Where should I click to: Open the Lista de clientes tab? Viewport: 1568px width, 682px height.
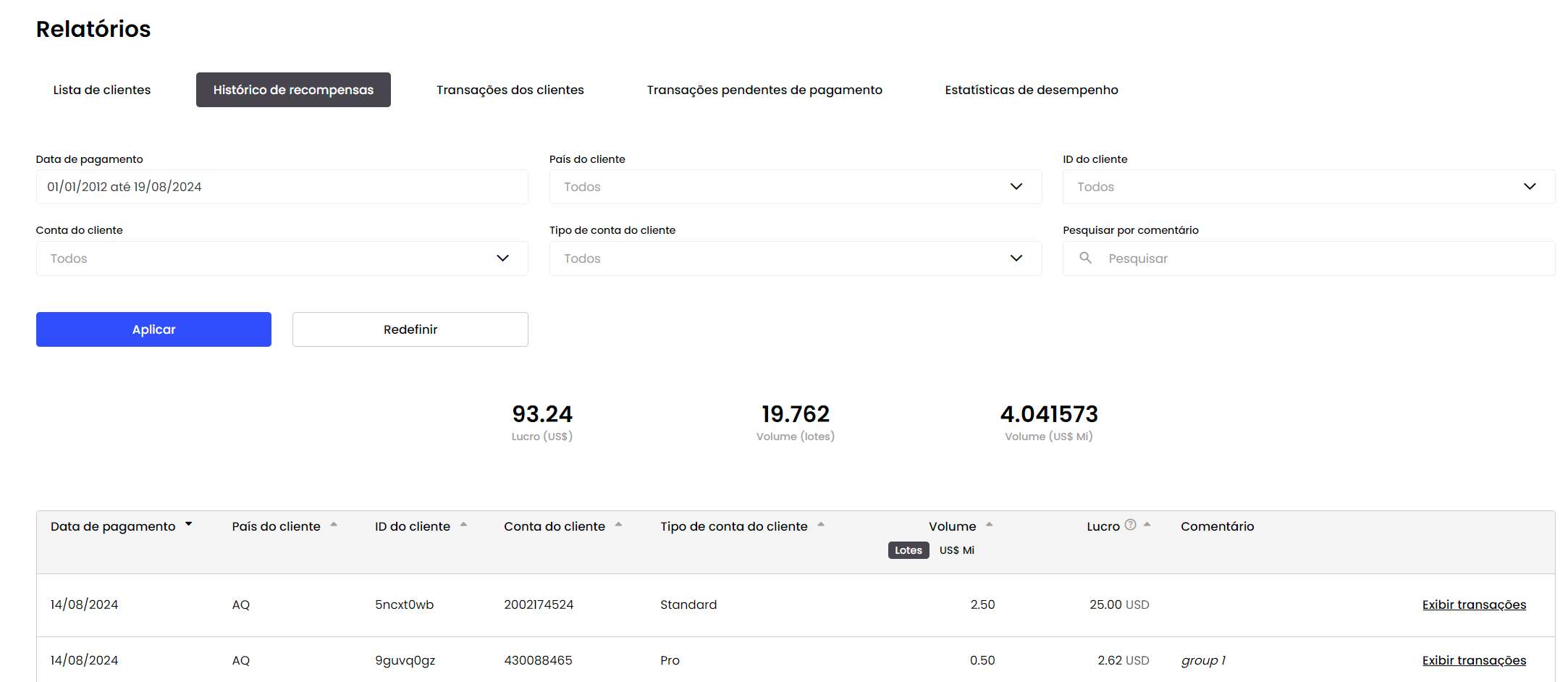click(x=102, y=90)
